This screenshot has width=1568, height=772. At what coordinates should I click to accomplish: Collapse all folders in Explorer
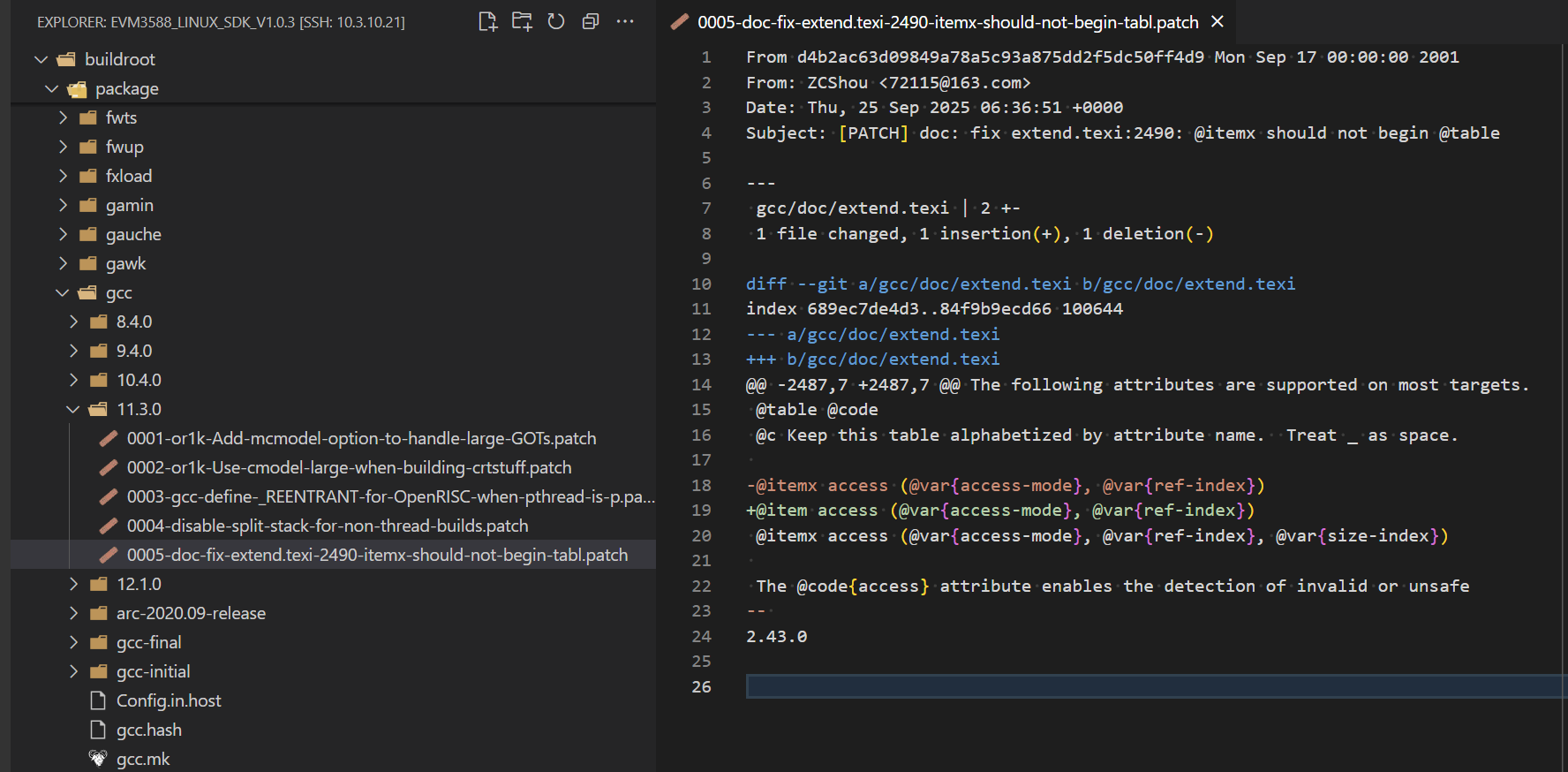(x=591, y=22)
